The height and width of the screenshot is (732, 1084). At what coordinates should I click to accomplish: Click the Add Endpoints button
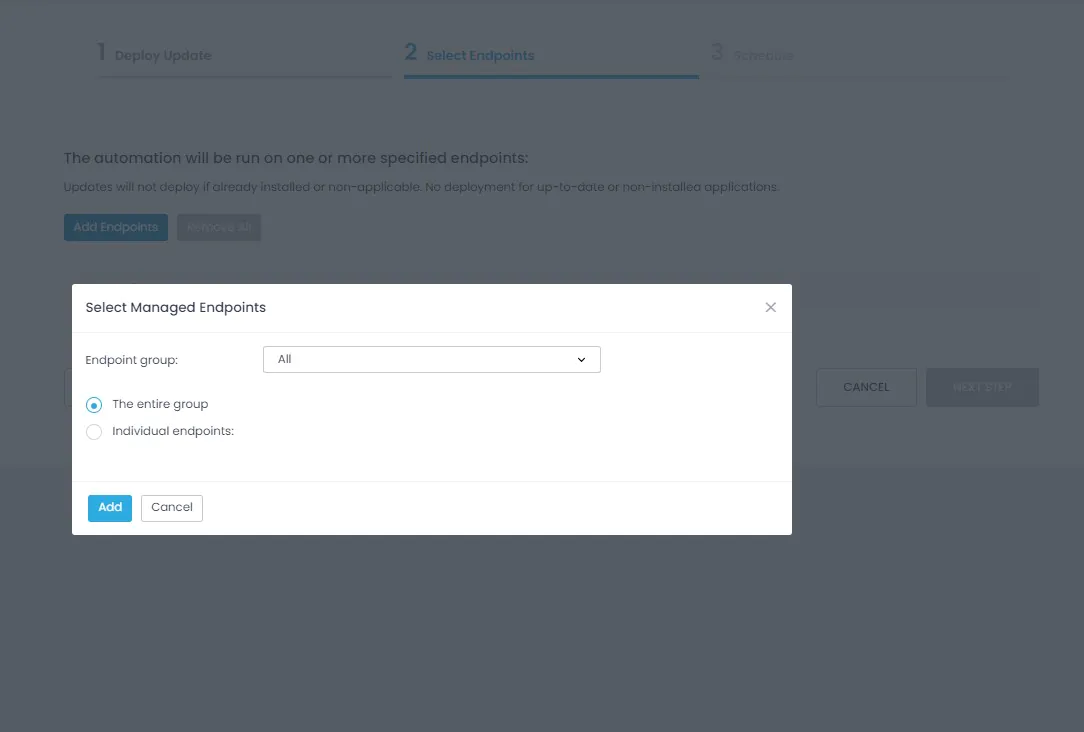point(115,227)
